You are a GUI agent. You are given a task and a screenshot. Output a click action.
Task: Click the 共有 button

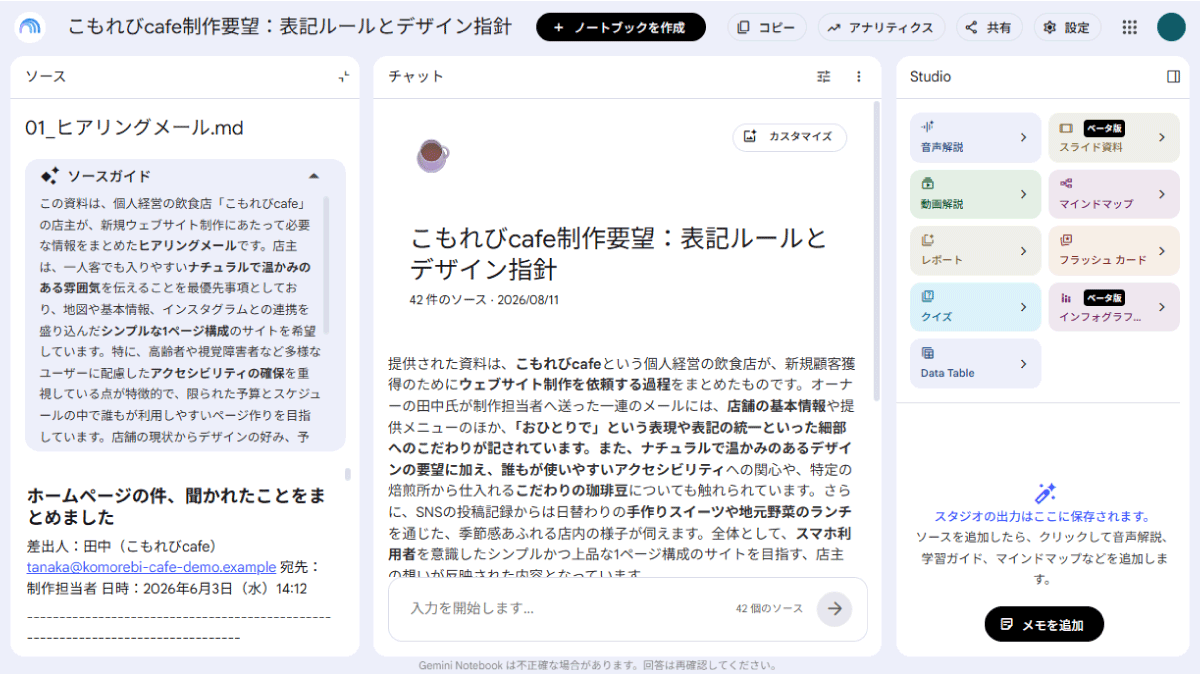tap(988, 27)
